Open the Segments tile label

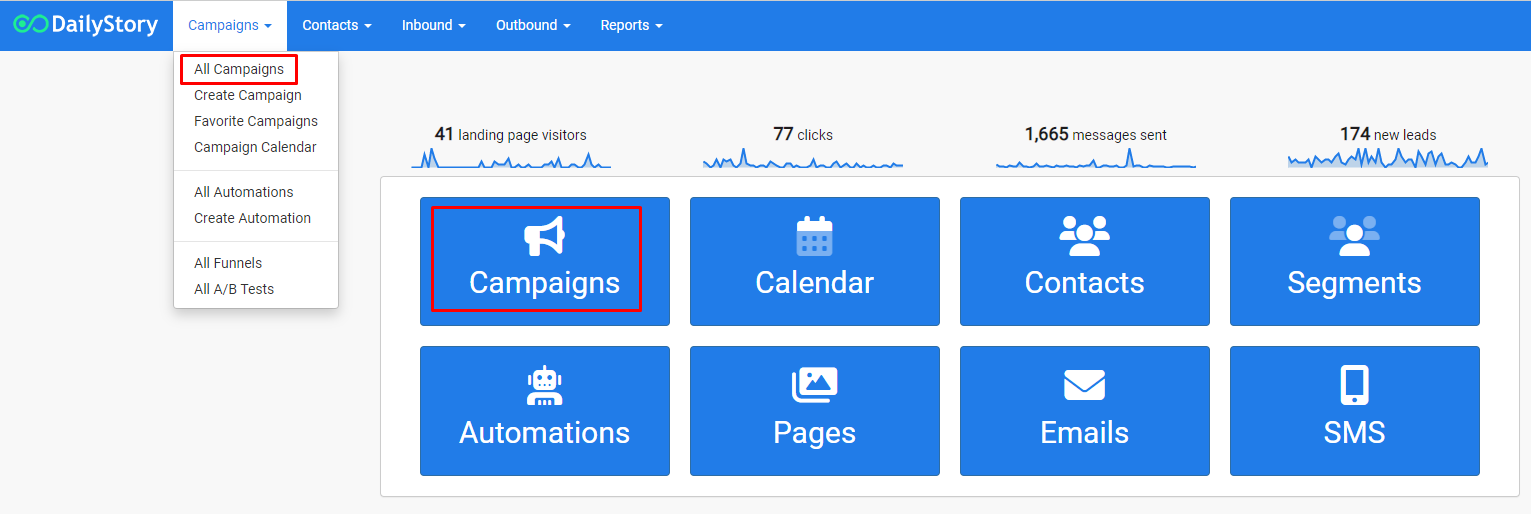[x=1354, y=283]
